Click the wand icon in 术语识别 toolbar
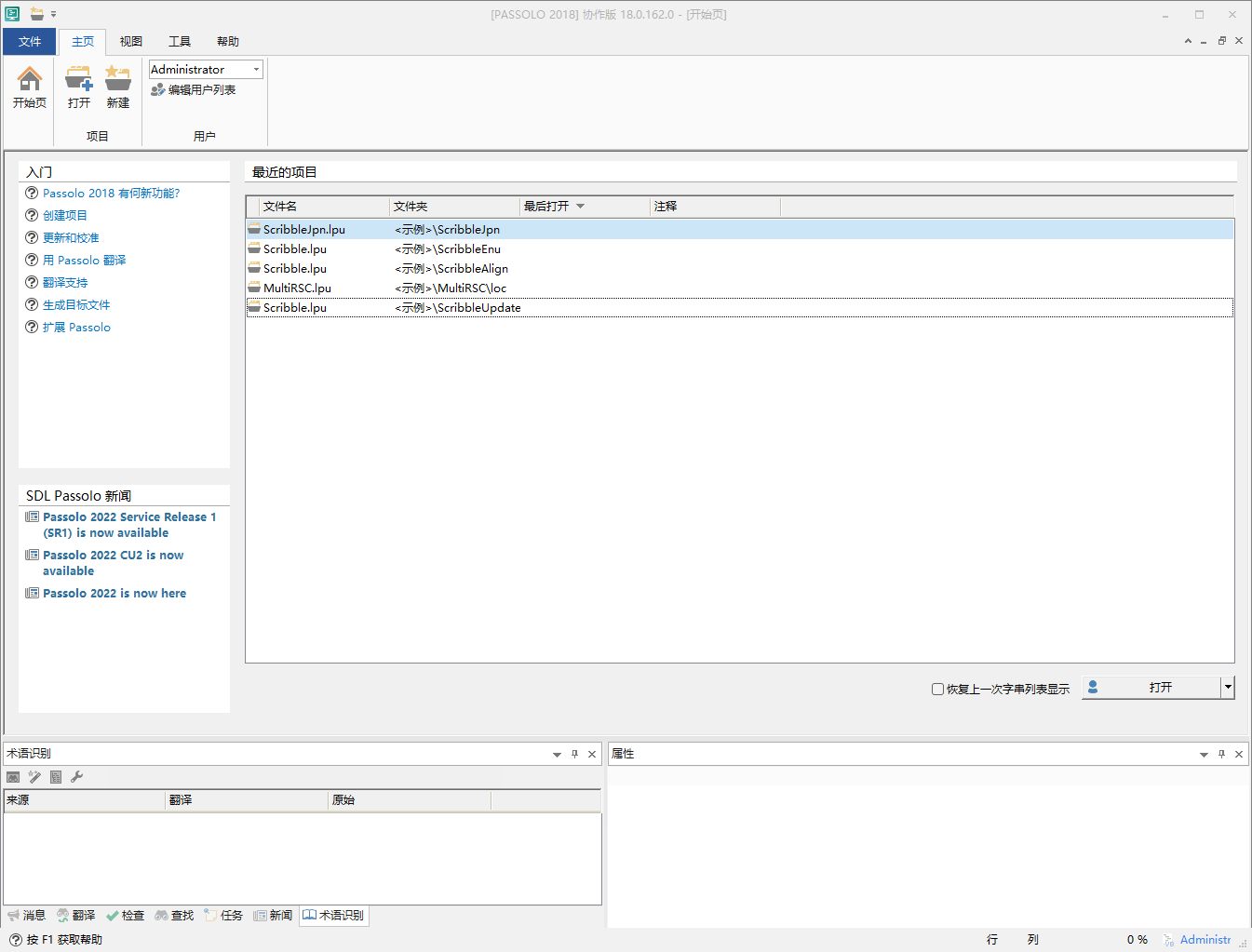 (34, 777)
